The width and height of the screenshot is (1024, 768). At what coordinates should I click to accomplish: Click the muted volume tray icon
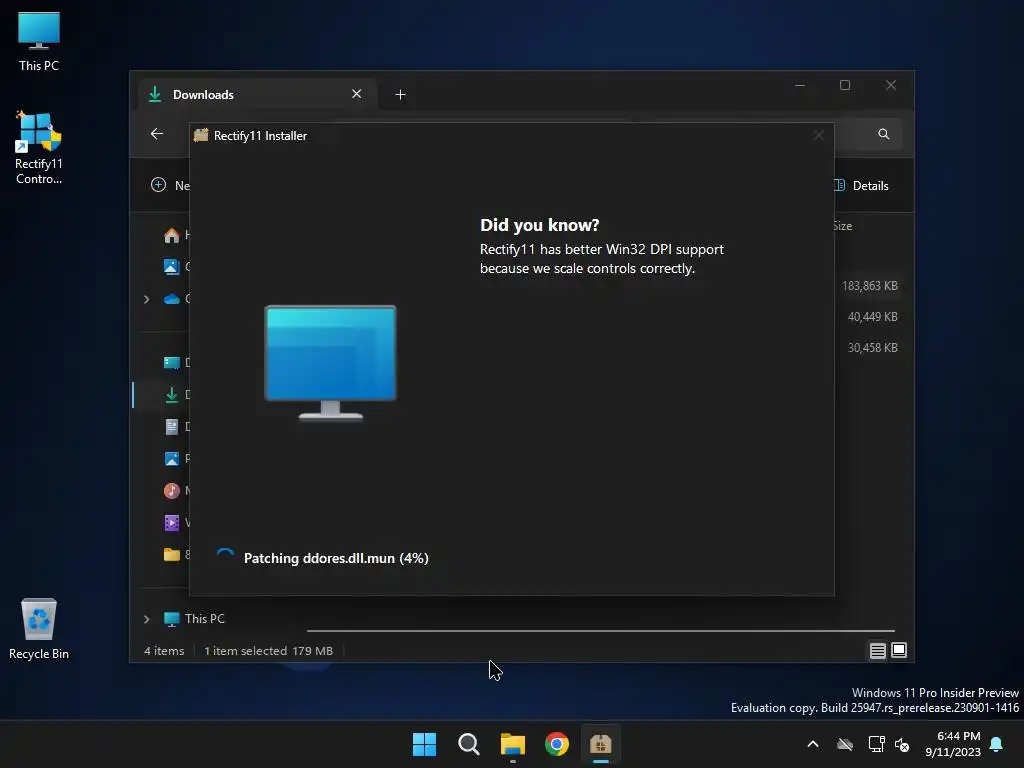pos(903,744)
